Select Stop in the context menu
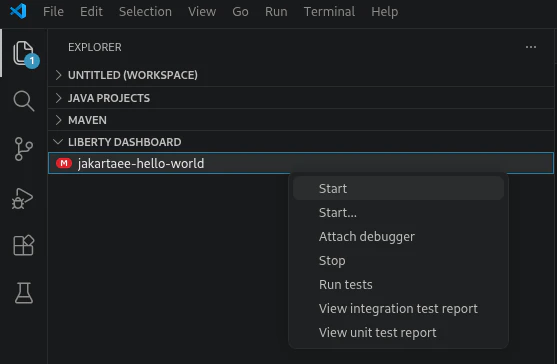Screen dimensions: 557x364 click(x=398, y=261)
